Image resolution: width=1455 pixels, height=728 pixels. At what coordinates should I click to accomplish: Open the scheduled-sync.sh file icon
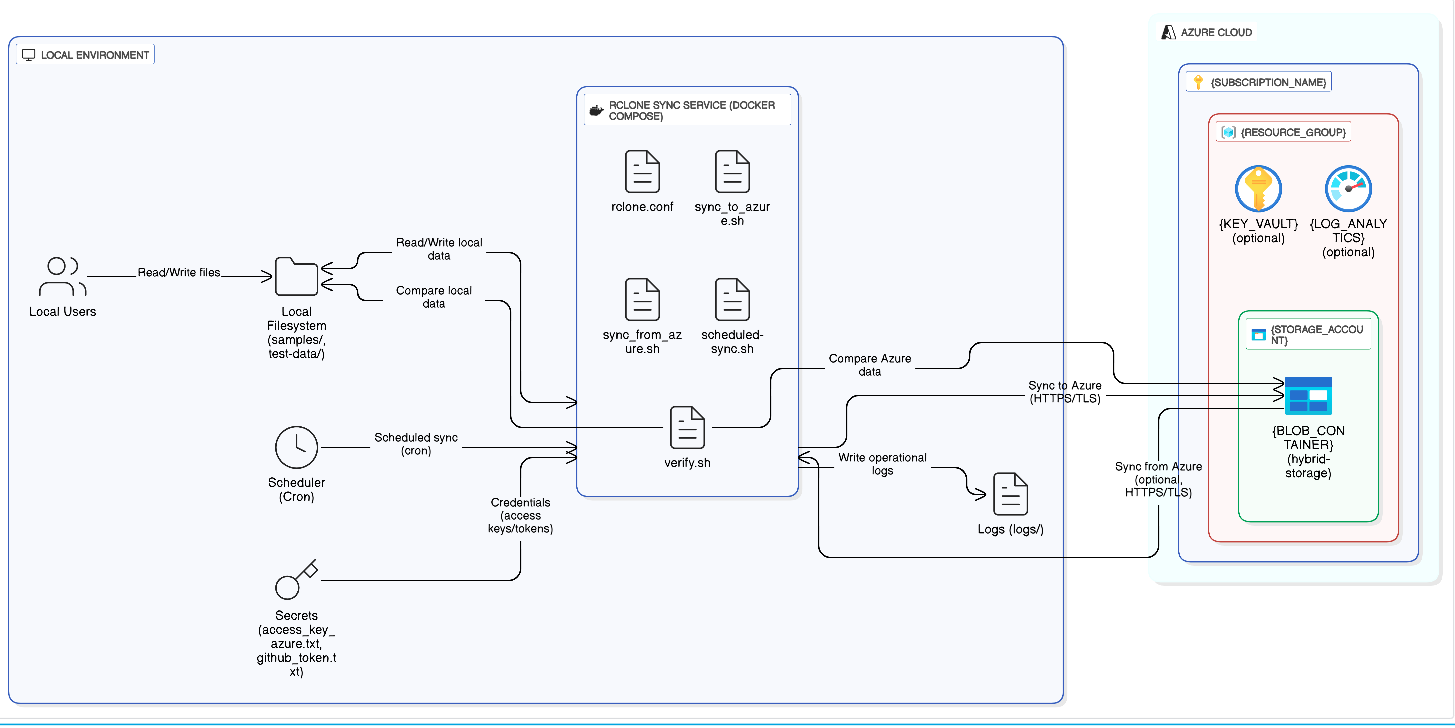pos(733,300)
